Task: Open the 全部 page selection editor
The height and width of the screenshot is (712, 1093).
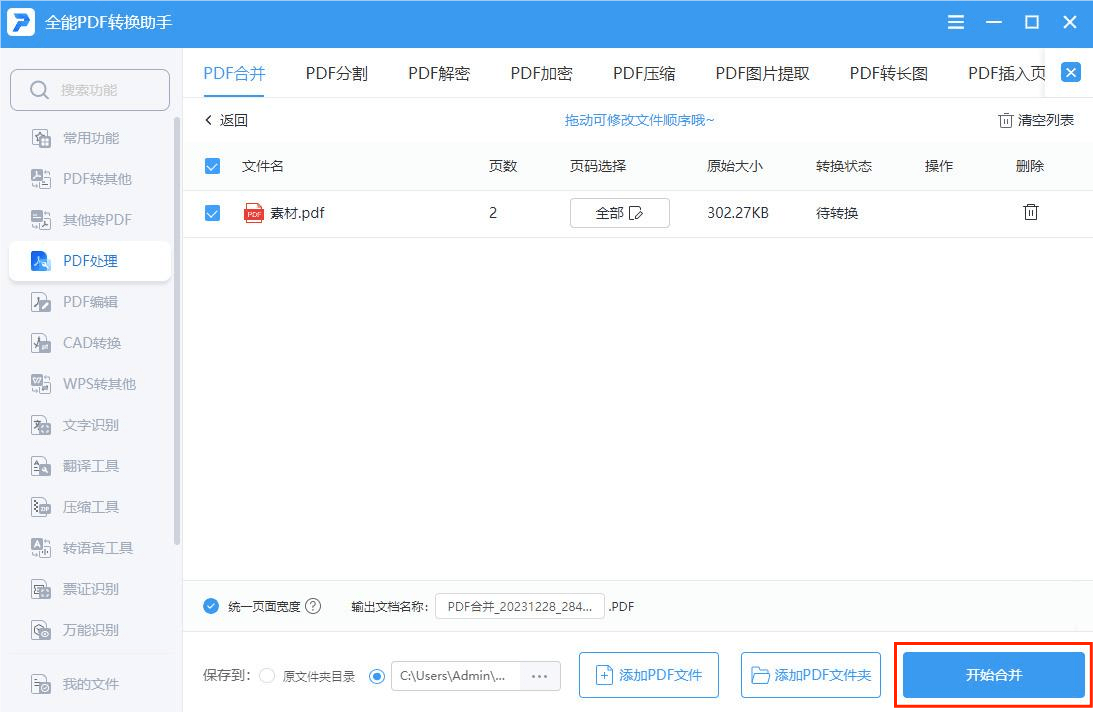Action: coord(620,212)
